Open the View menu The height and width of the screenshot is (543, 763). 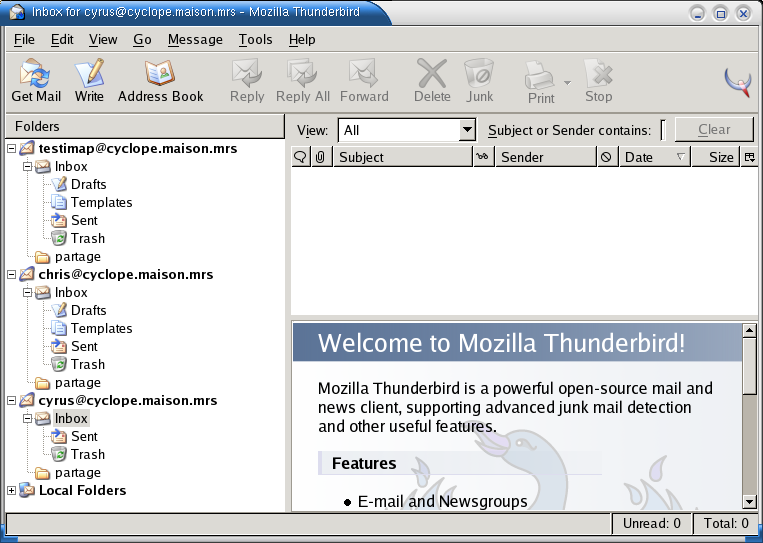click(103, 39)
